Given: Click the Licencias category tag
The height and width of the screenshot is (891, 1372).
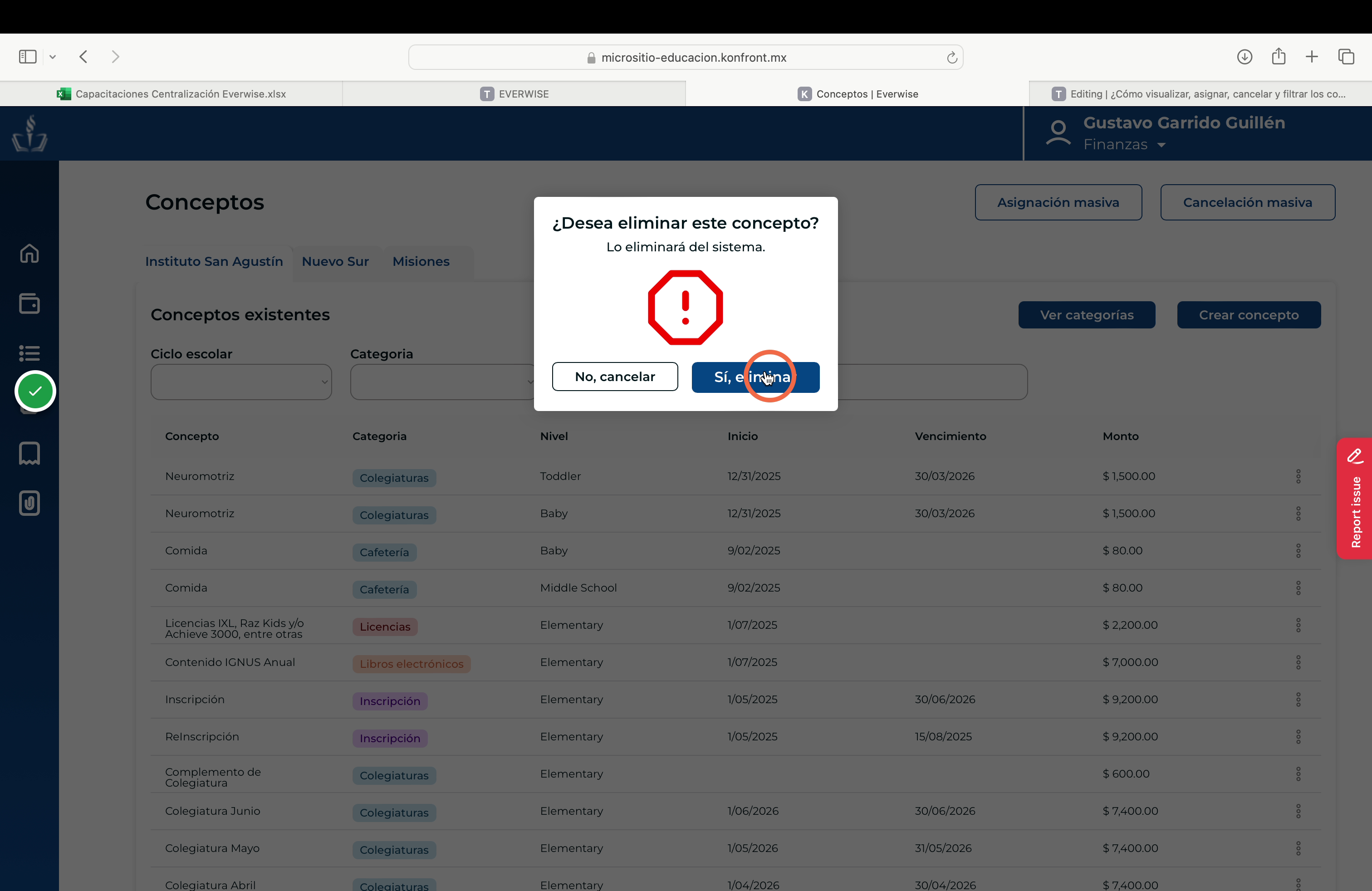Looking at the screenshot, I should (x=384, y=627).
